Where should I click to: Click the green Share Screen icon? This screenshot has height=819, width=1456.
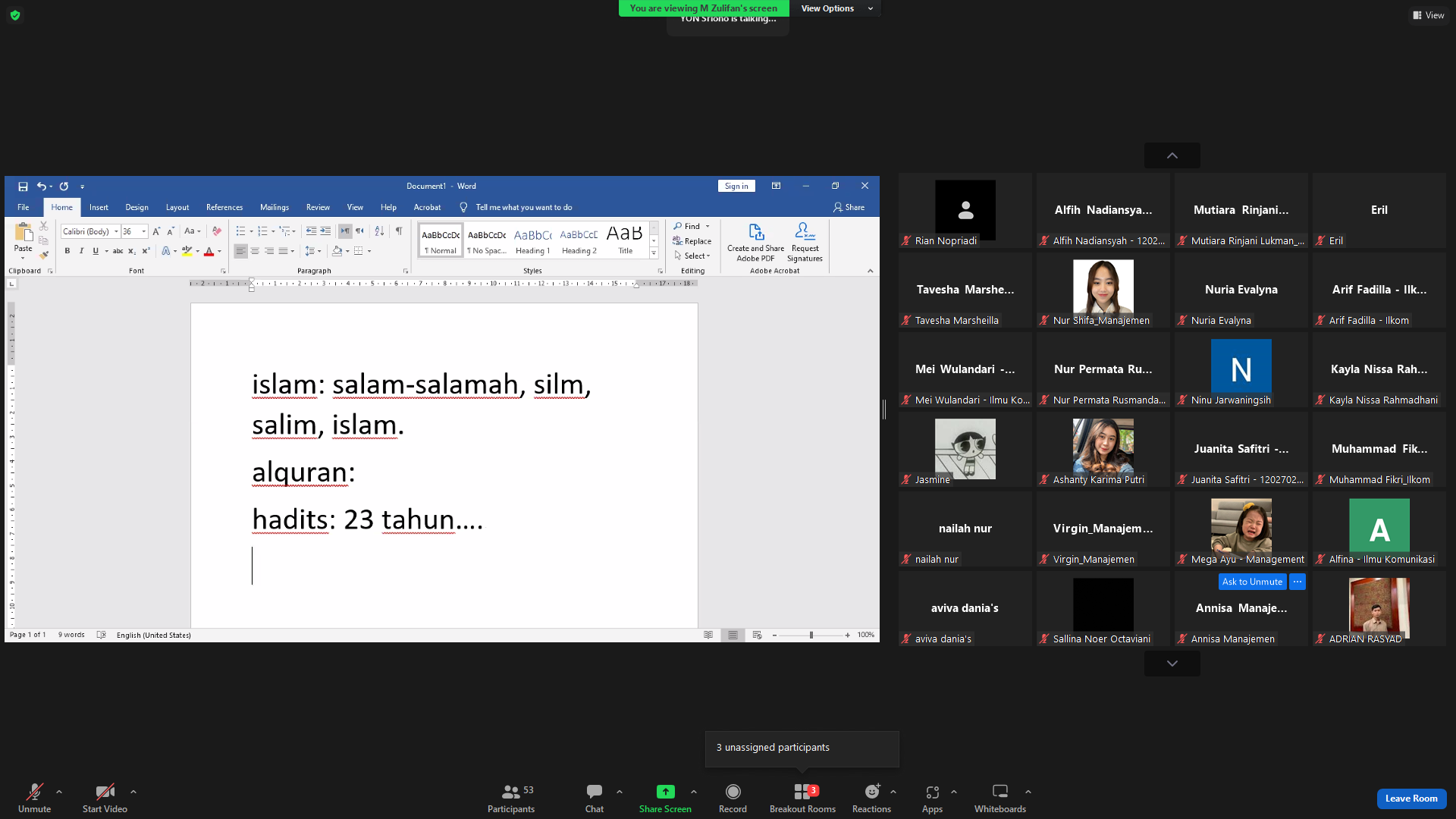point(665,792)
